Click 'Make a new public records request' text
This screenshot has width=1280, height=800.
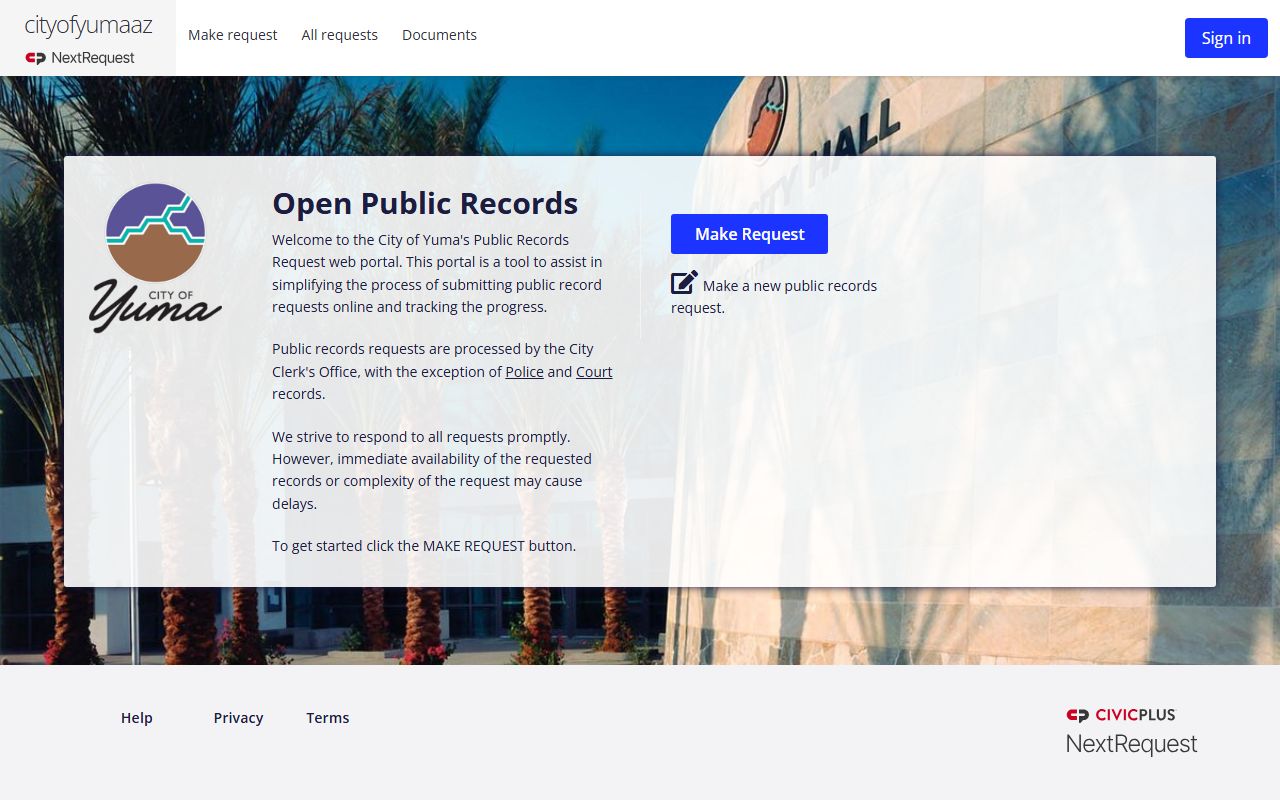click(x=774, y=296)
